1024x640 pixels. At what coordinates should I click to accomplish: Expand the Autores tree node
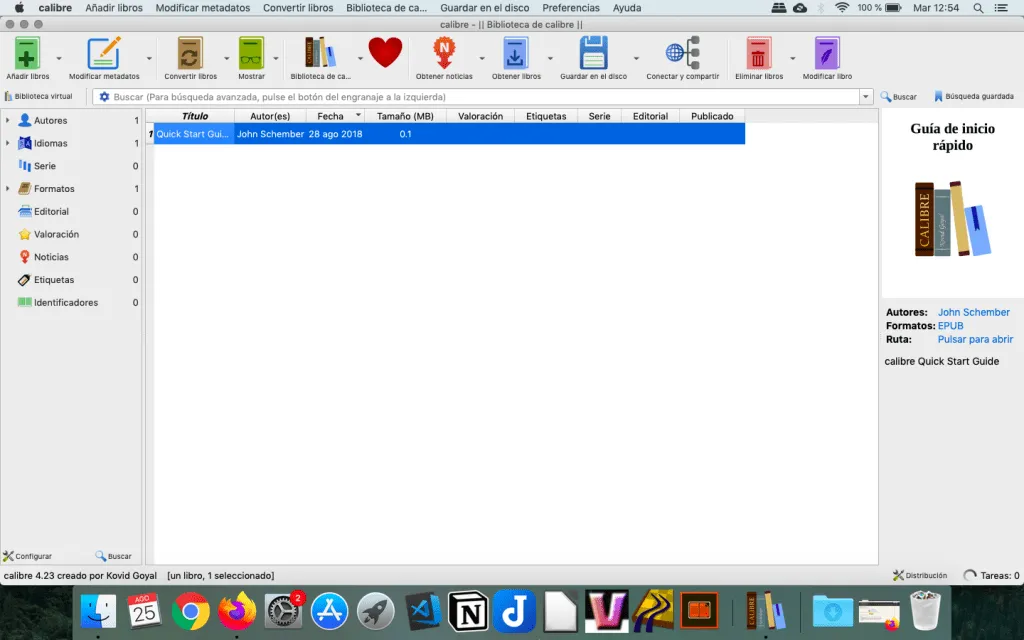tap(7, 120)
